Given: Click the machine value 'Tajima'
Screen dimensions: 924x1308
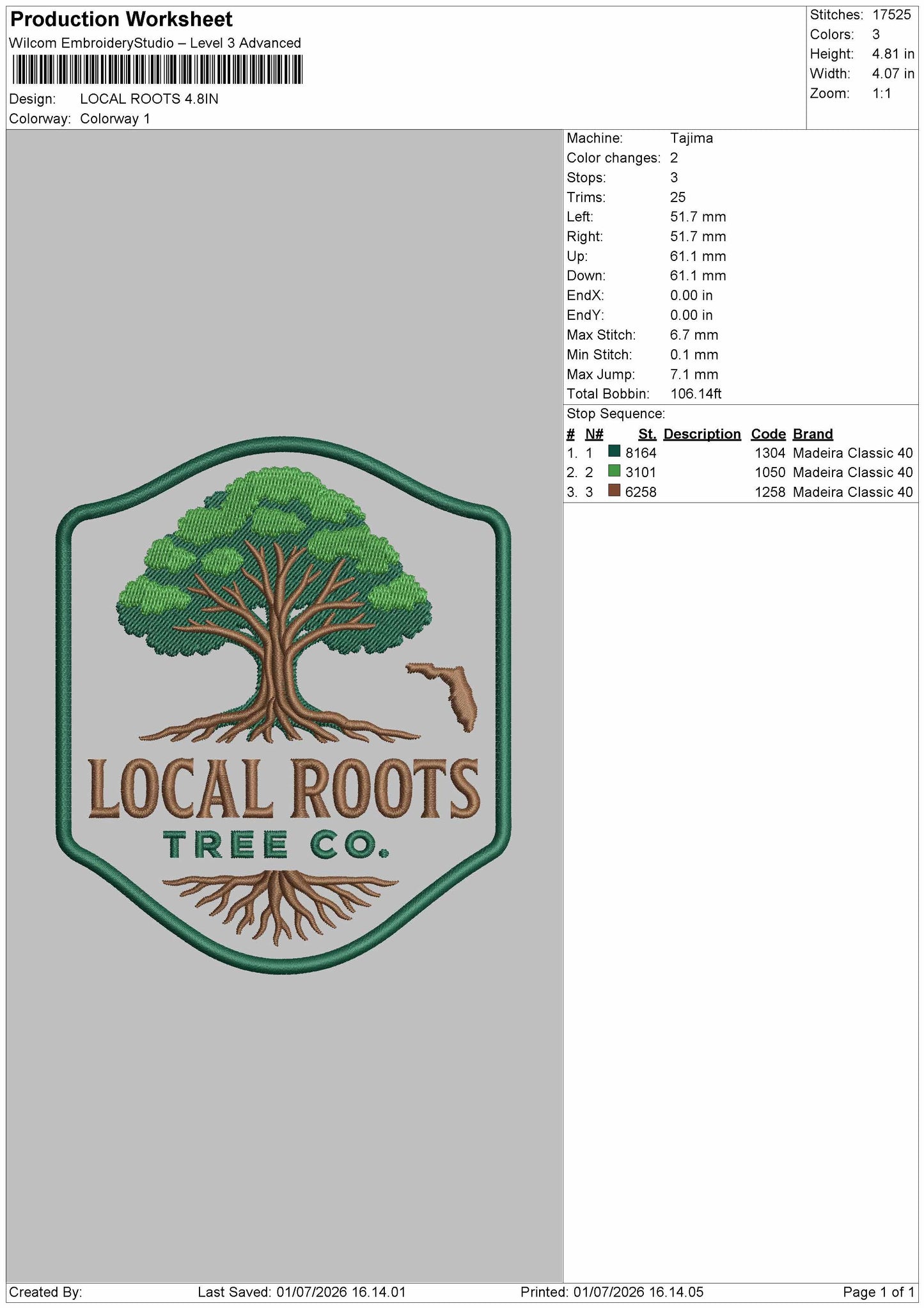Looking at the screenshot, I should 691,138.
